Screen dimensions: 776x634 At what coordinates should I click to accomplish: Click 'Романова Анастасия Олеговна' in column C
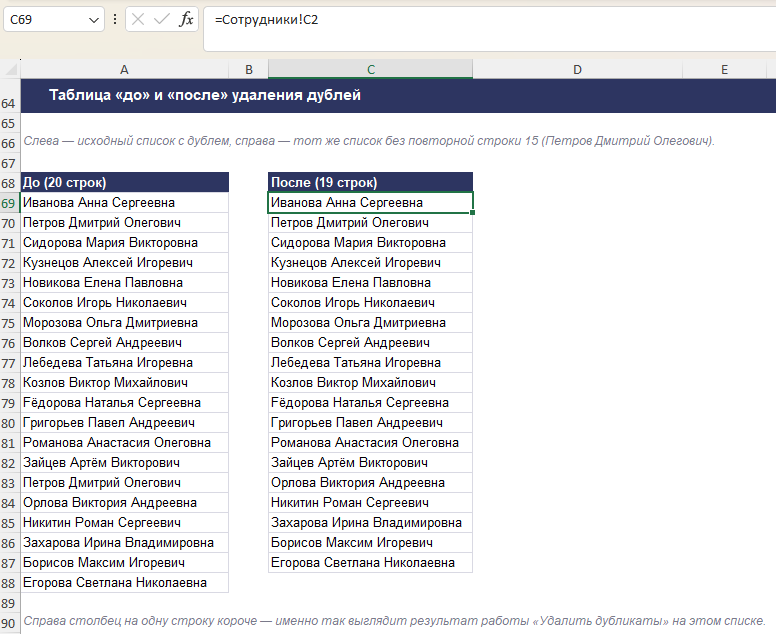click(371, 442)
